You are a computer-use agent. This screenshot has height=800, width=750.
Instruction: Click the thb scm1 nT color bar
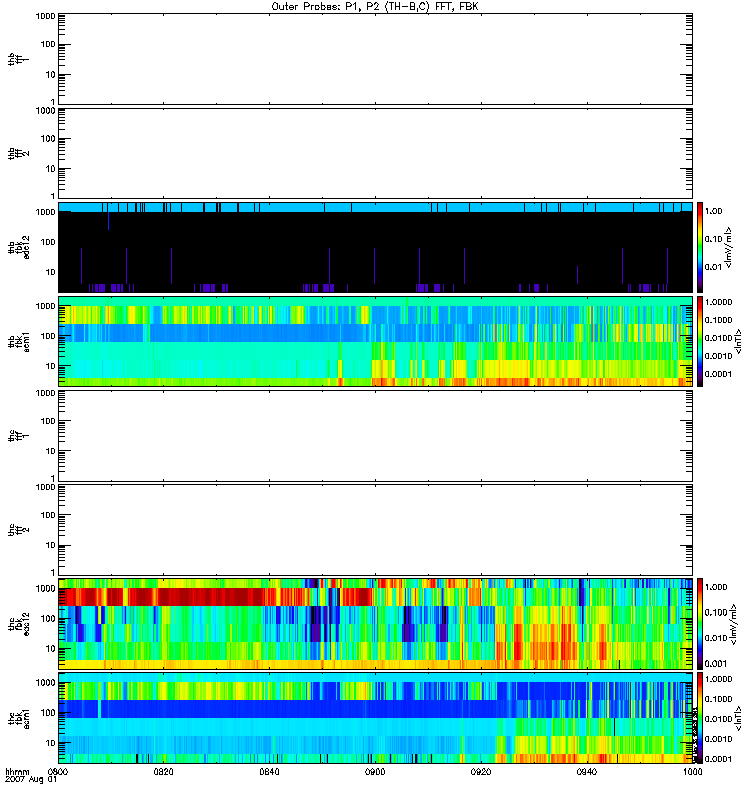pyautogui.click(x=700, y=340)
